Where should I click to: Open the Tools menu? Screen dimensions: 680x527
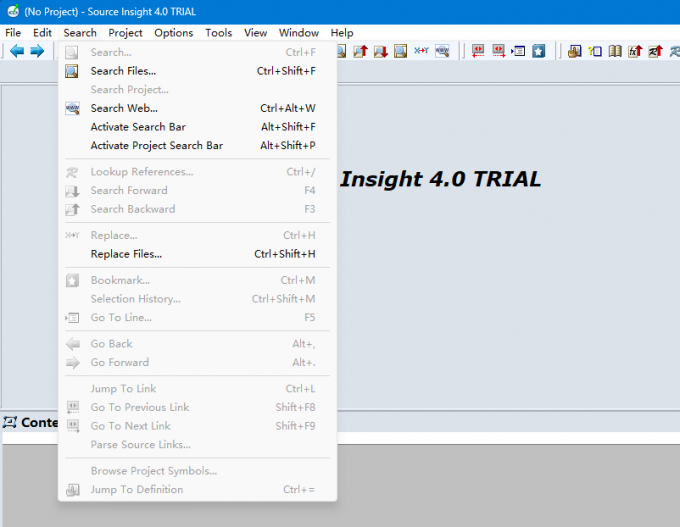(x=219, y=33)
